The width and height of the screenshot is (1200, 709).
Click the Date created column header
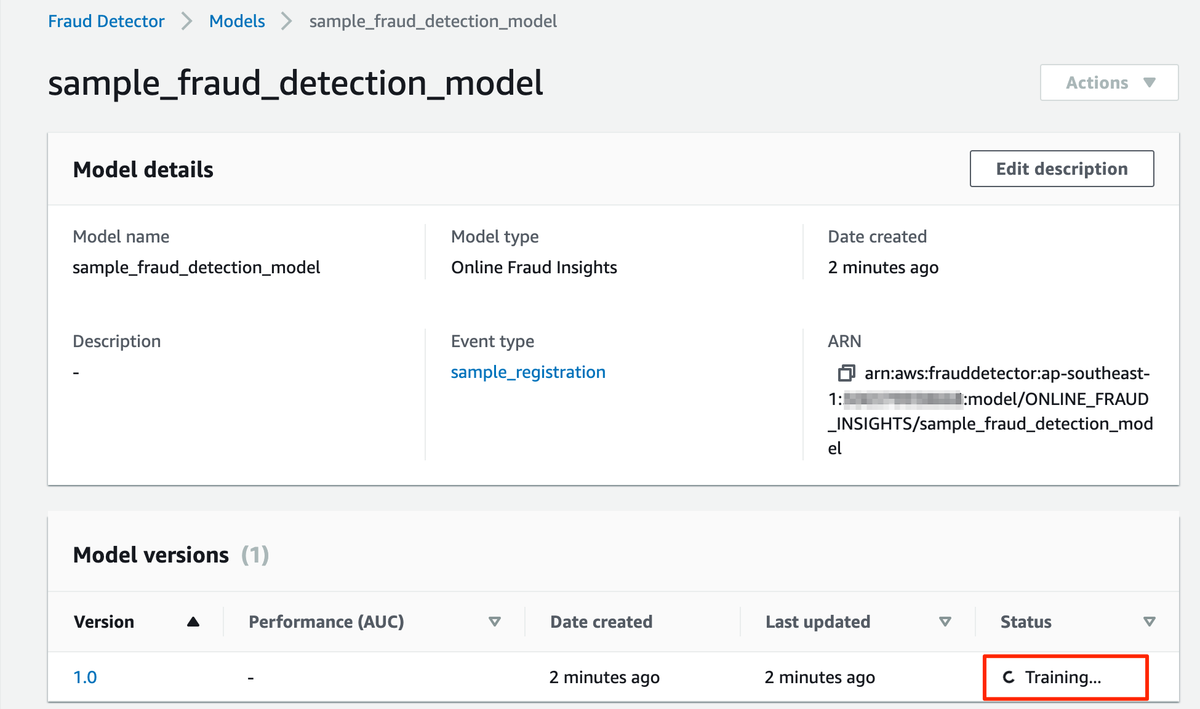pos(601,622)
